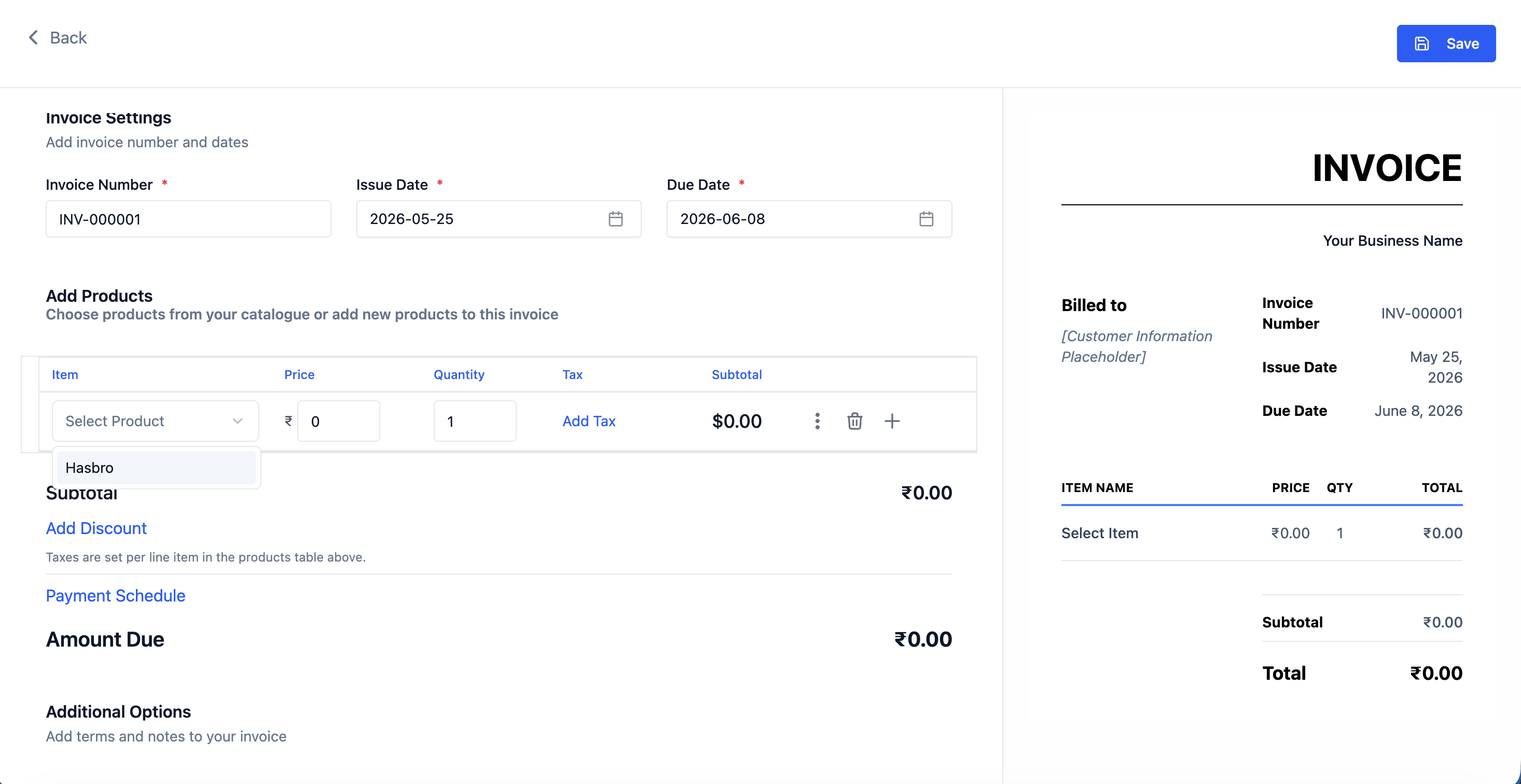
Task: Go back using the Back arrow
Action: click(x=34, y=38)
